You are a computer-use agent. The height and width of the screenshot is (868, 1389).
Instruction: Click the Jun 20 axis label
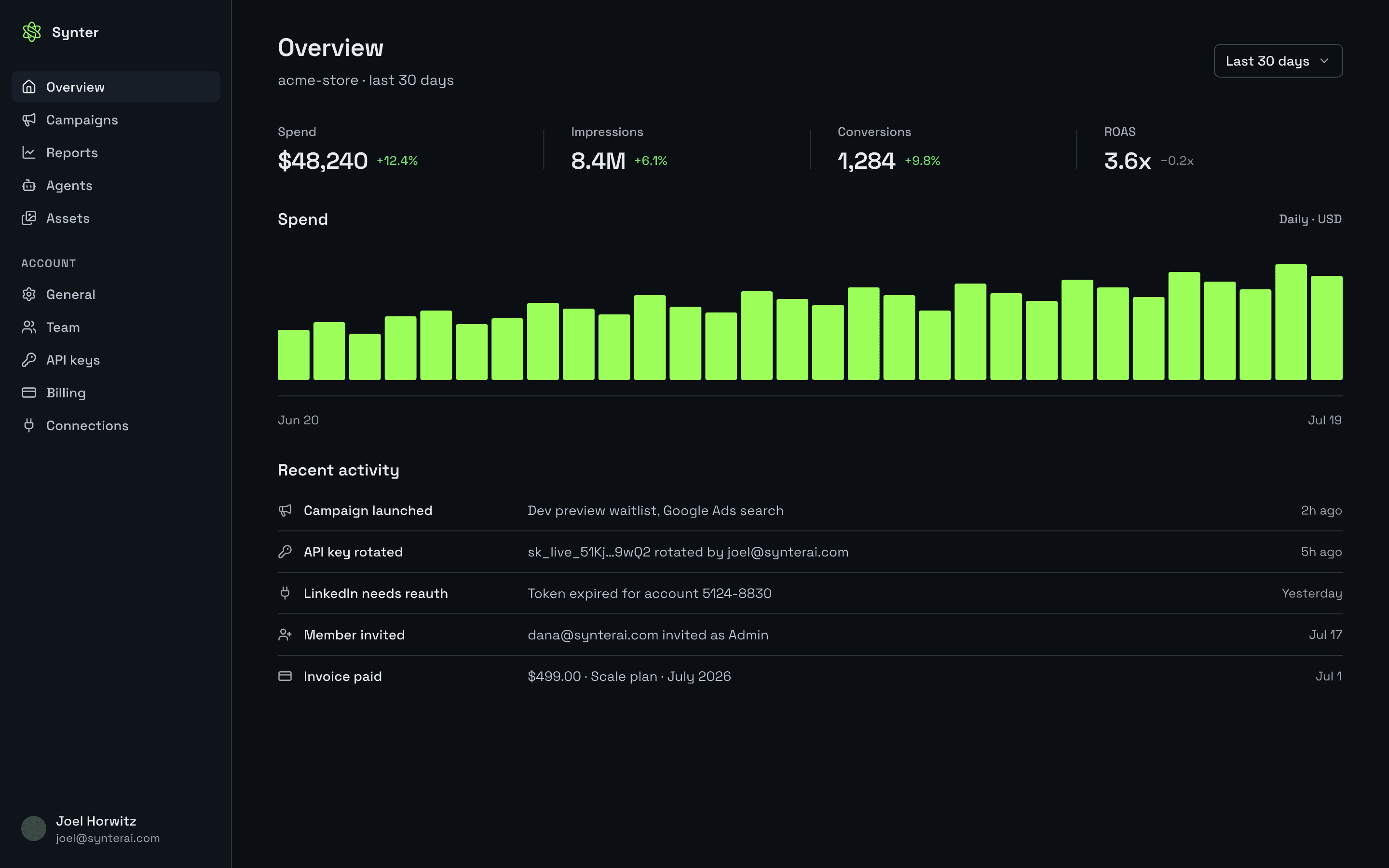[x=298, y=420]
